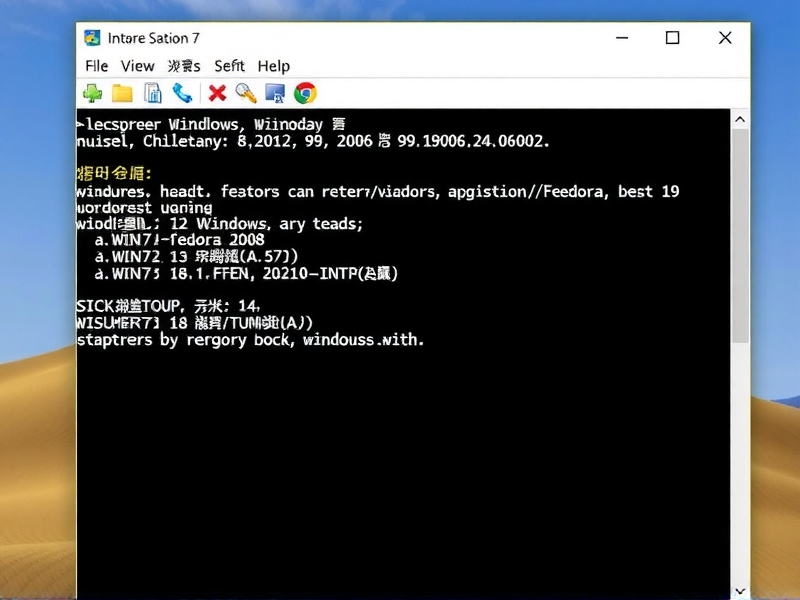Open the File menu
Screen dimensions: 800x600
click(96, 66)
